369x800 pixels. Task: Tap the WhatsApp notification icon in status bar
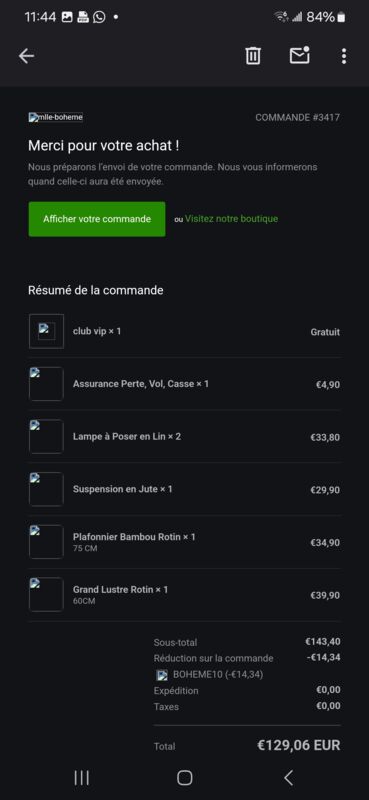point(99,17)
